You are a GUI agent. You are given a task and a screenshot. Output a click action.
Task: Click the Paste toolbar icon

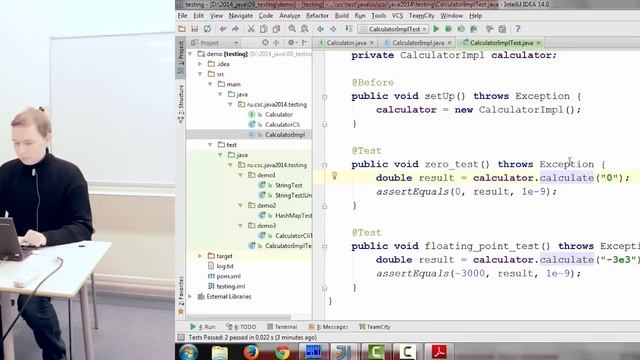(276, 29)
